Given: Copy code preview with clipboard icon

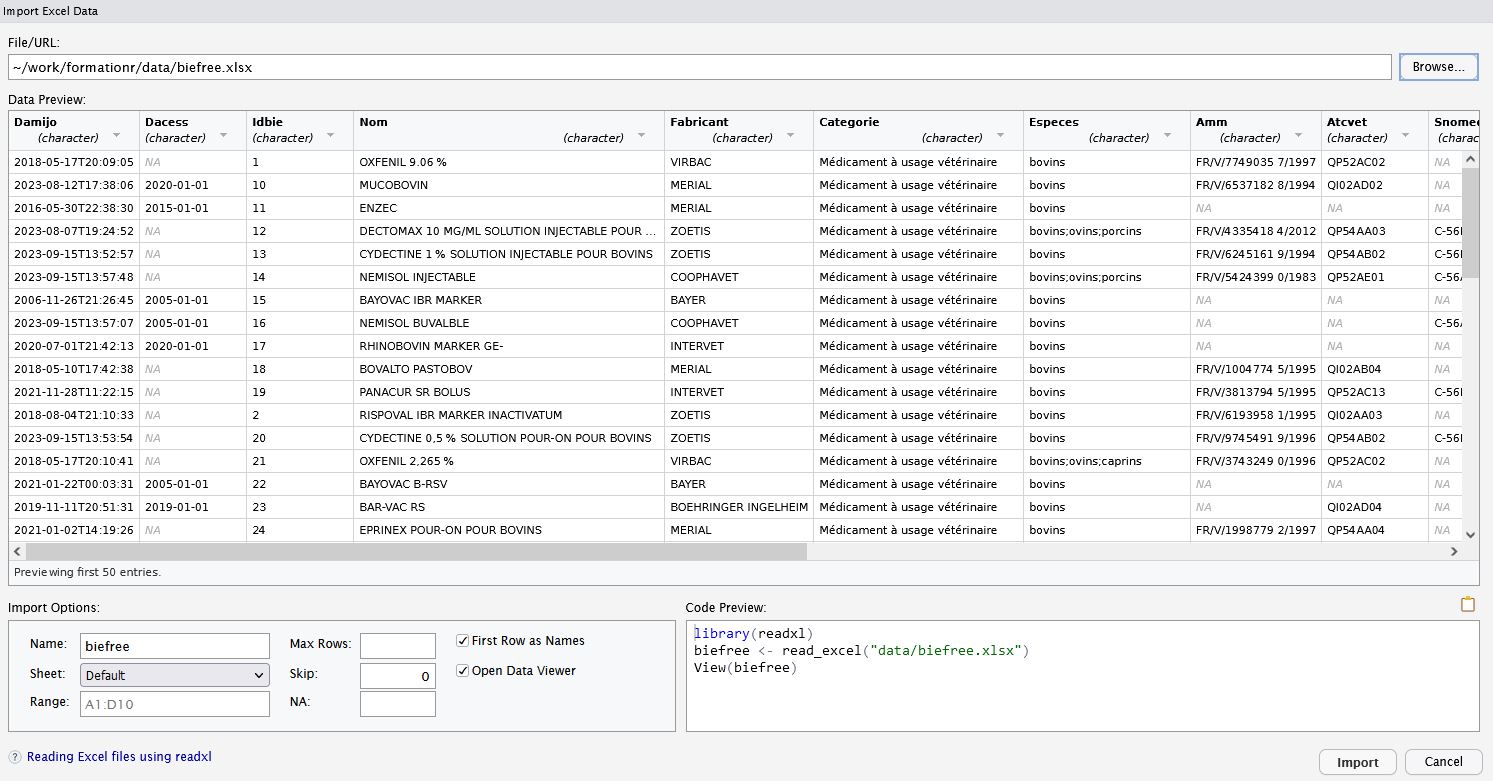Looking at the screenshot, I should (1468, 604).
